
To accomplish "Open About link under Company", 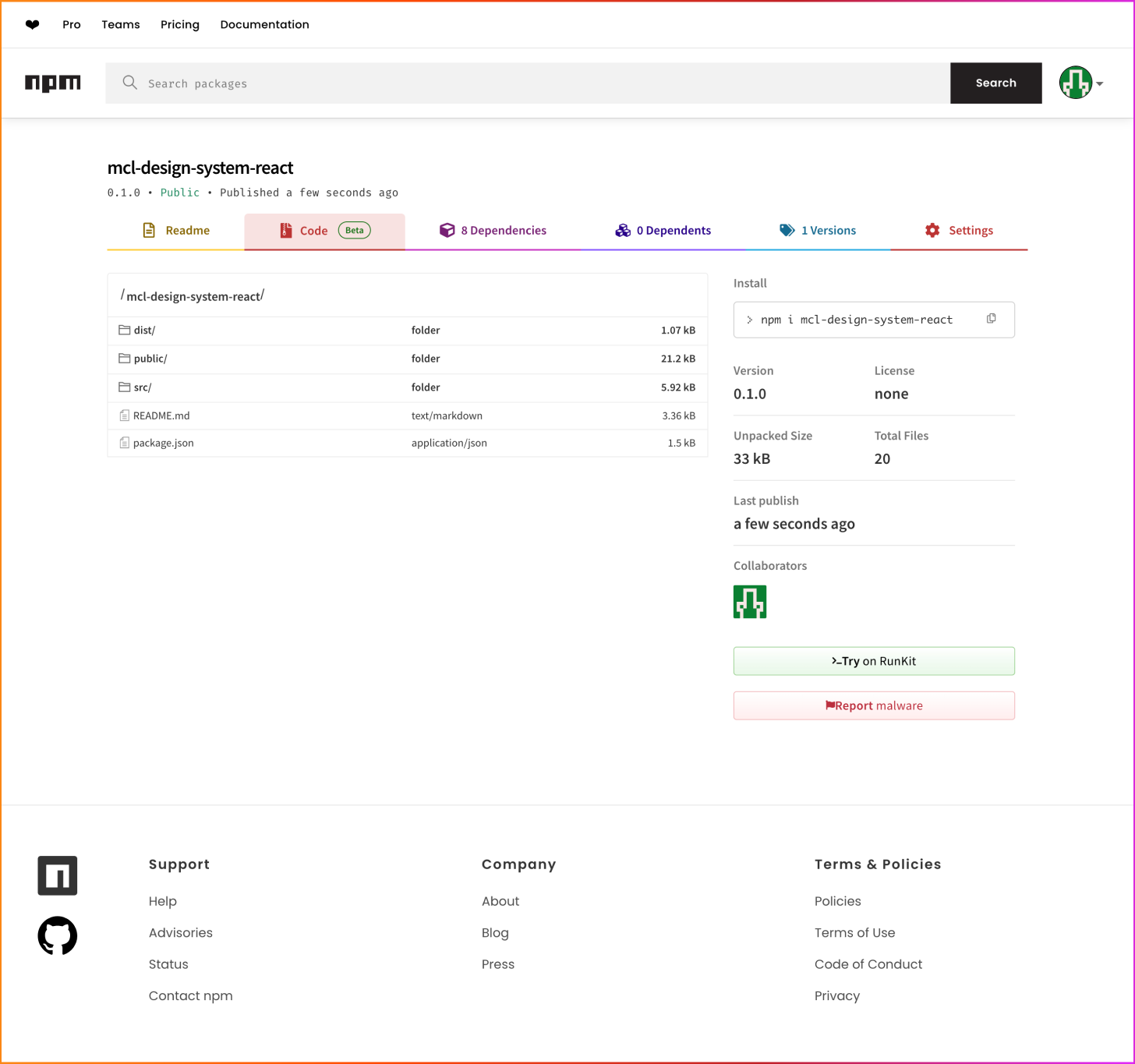I will point(500,901).
